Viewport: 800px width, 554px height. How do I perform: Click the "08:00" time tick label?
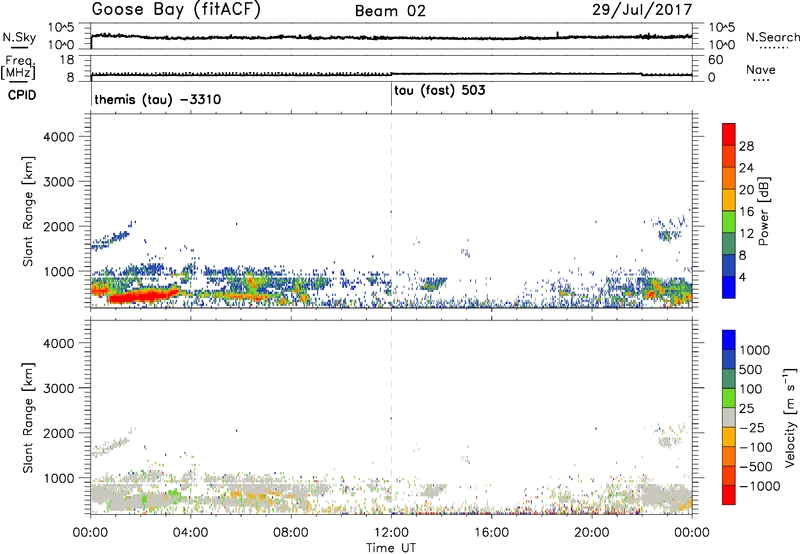[291, 533]
